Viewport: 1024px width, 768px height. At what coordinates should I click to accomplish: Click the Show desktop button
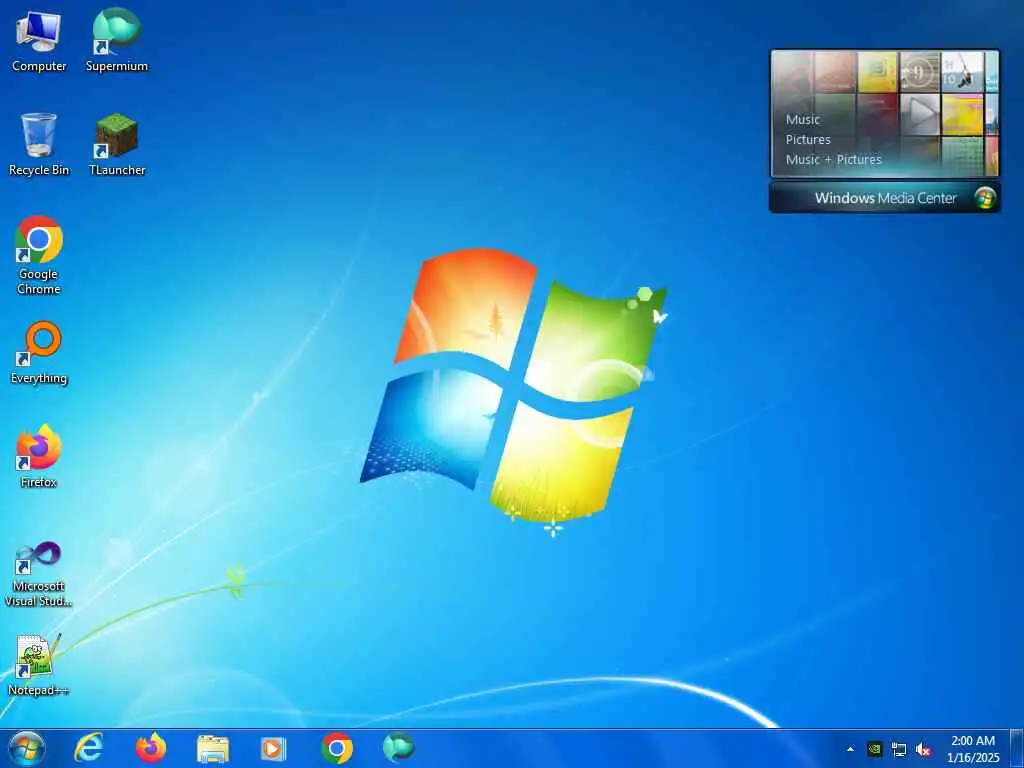1017,748
